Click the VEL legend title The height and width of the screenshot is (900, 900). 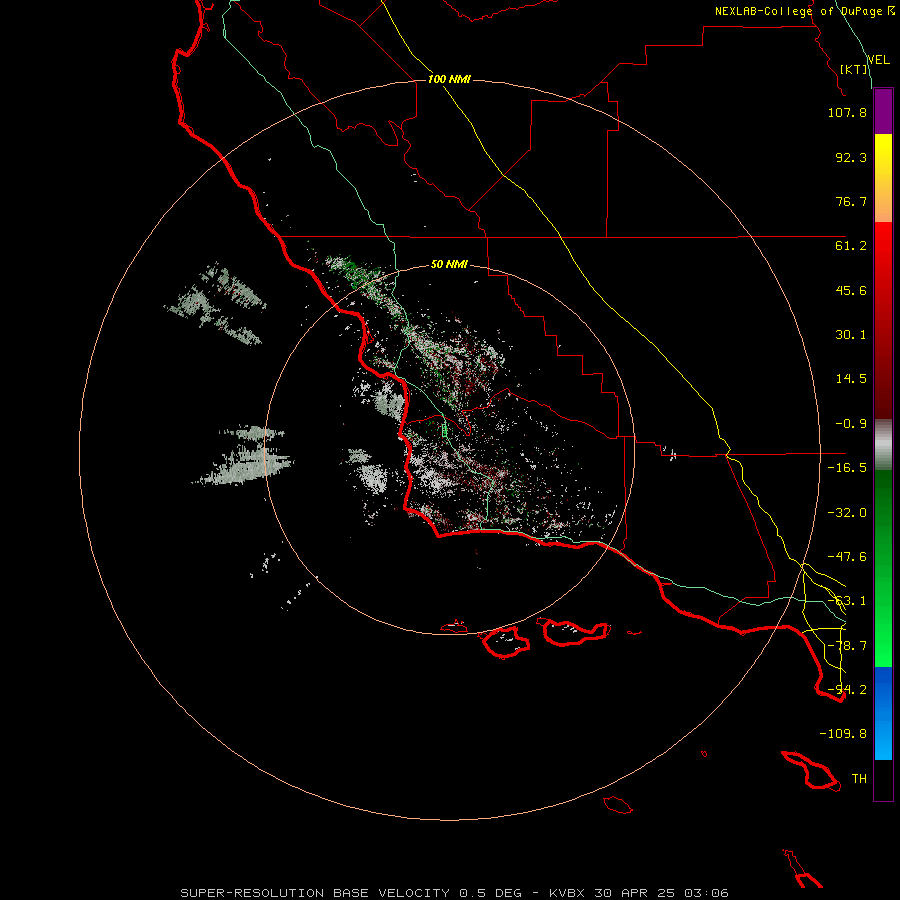878,60
